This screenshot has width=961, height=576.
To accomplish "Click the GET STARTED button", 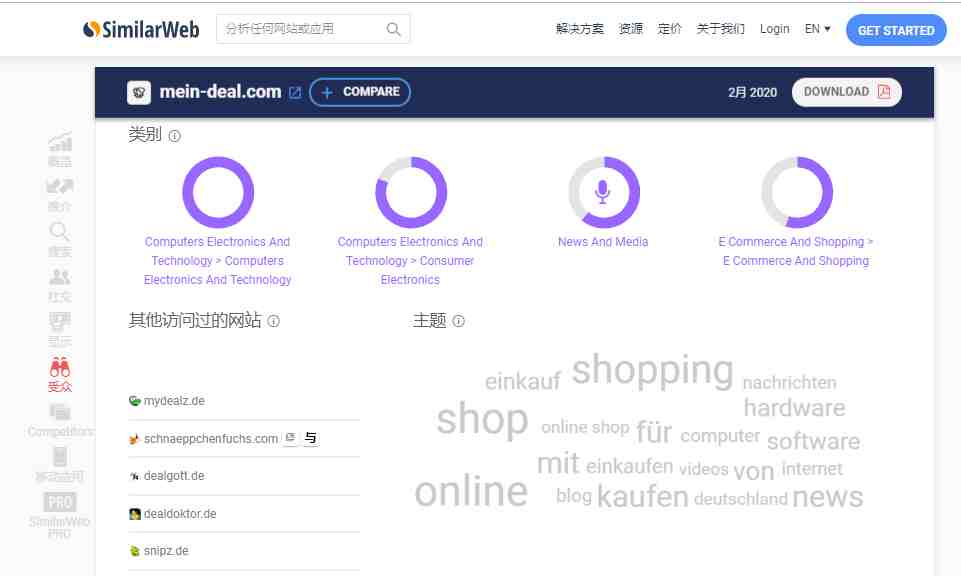I will tap(896, 30).
